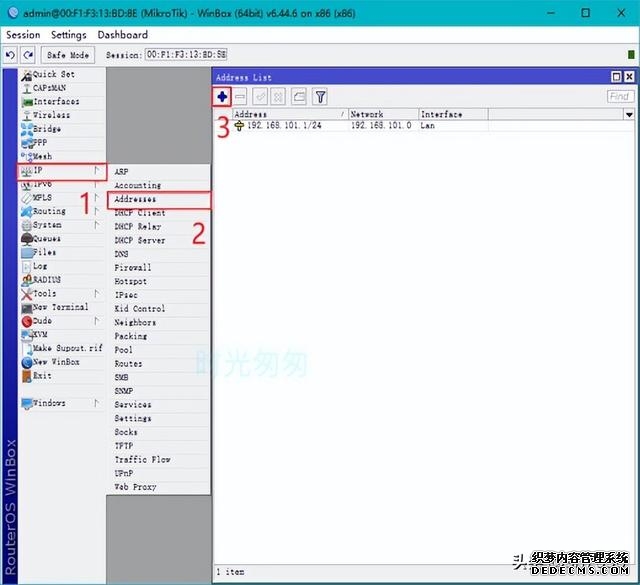The image size is (640, 585).
Task: Toggle the Safe Mode button
Action: click(x=68, y=55)
